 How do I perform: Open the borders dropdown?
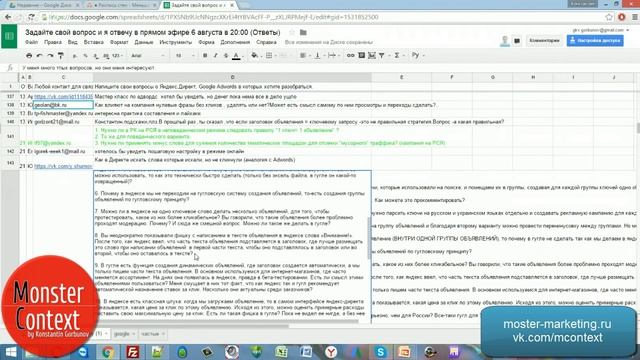click(270, 56)
